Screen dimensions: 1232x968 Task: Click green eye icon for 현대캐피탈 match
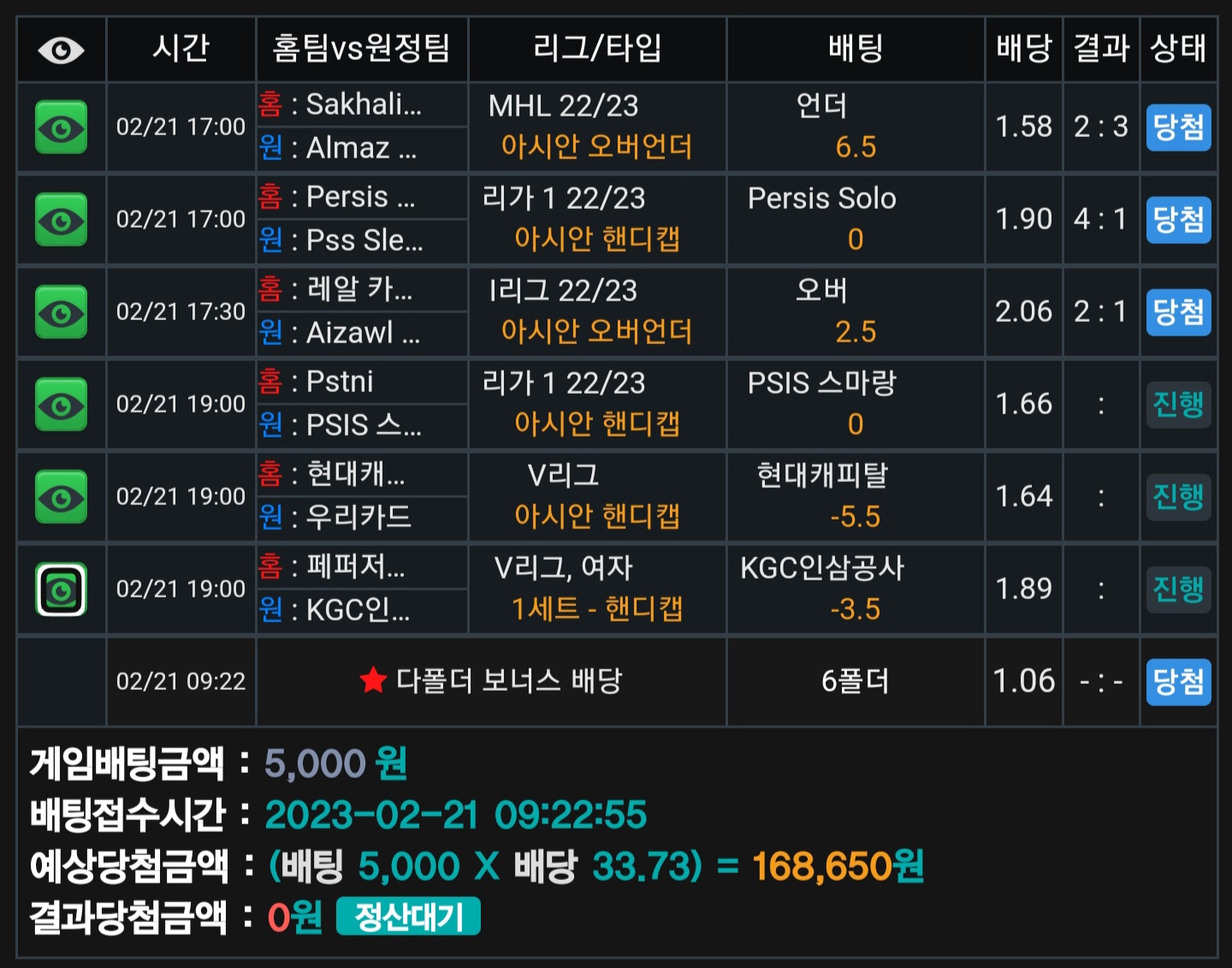[x=61, y=497]
